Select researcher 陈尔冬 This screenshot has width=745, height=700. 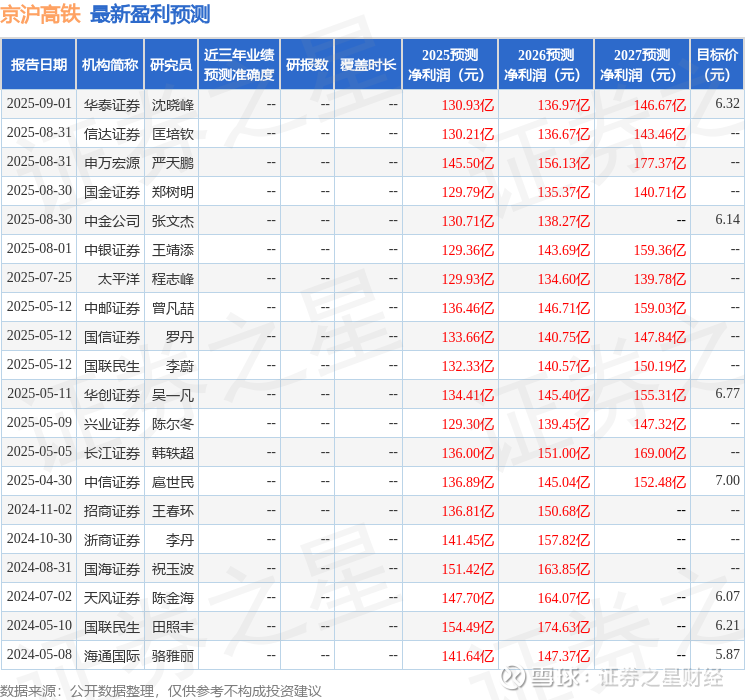pyautogui.click(x=172, y=424)
